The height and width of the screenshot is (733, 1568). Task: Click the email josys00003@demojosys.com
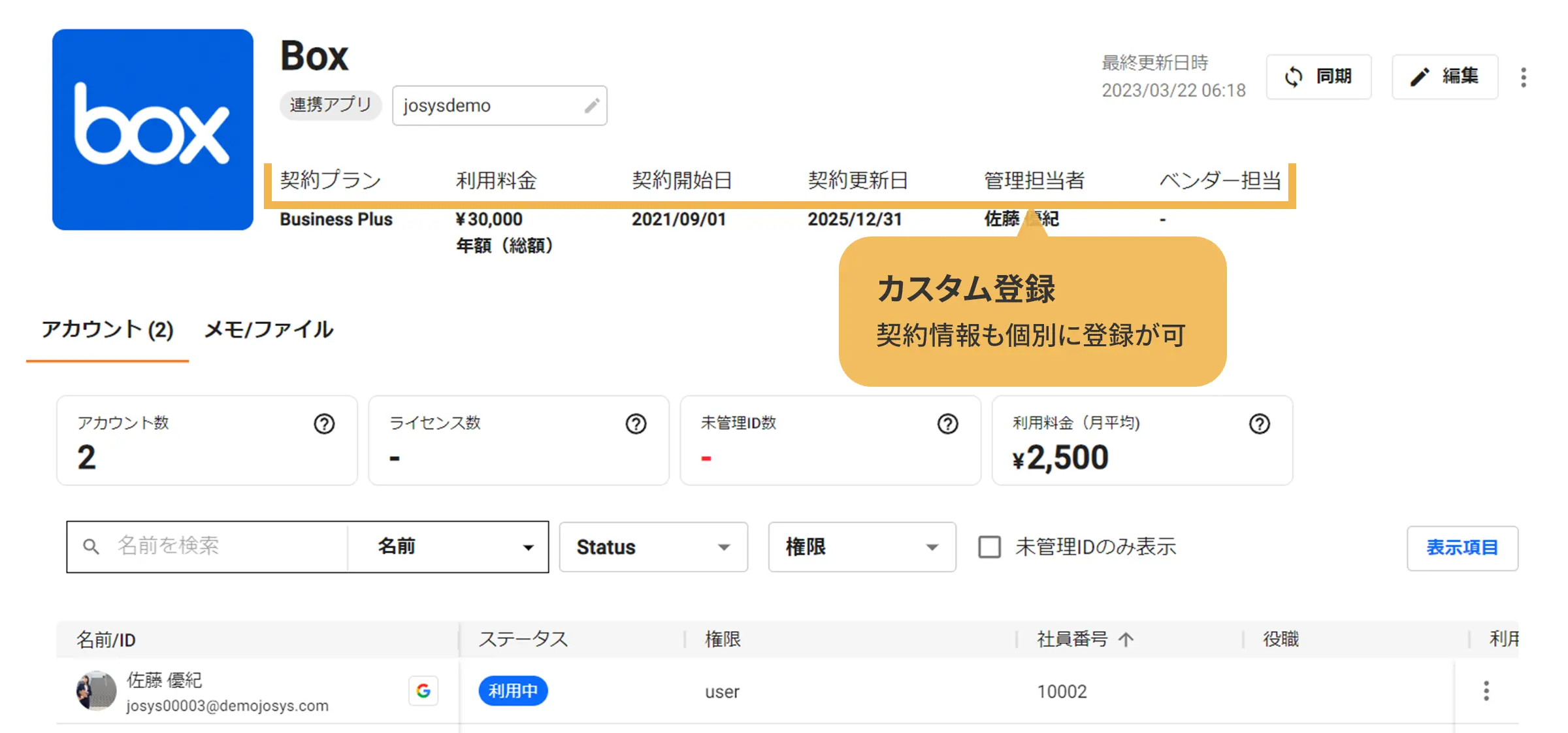(x=227, y=706)
